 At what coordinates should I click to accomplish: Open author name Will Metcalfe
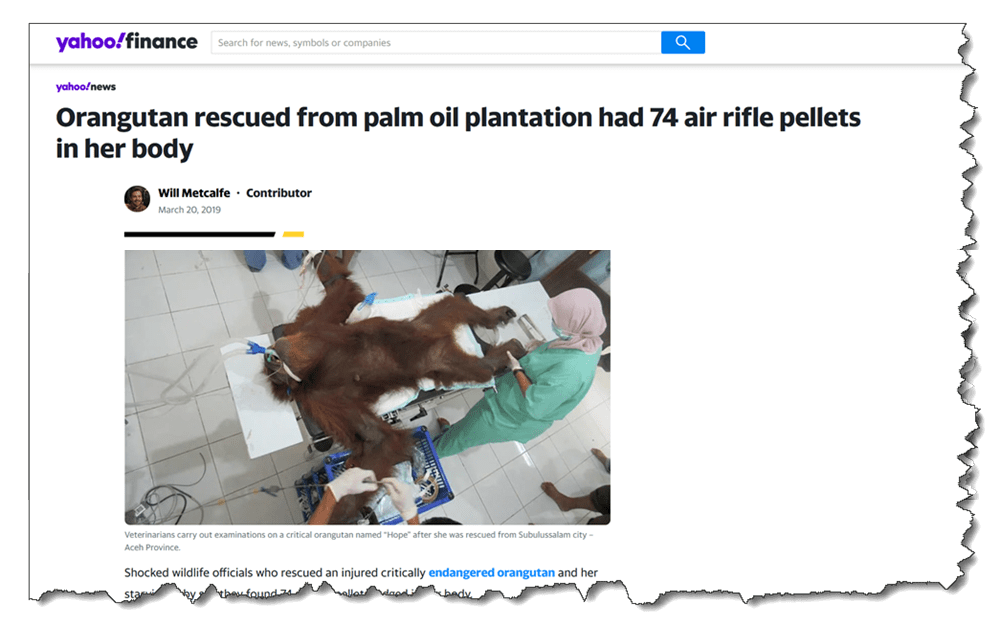[194, 193]
